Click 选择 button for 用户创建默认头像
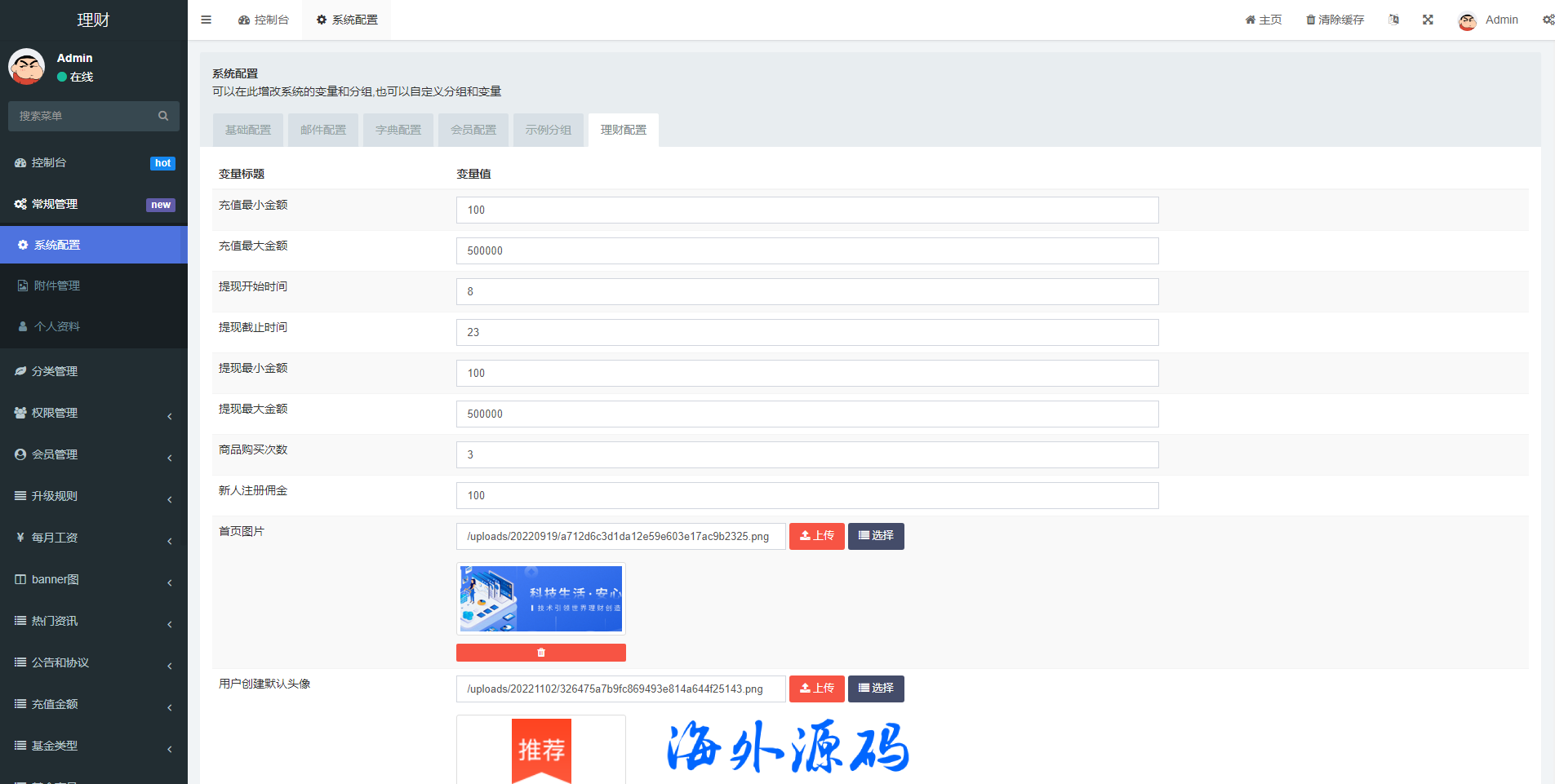Viewport: 1555px width, 784px height. pos(875,689)
